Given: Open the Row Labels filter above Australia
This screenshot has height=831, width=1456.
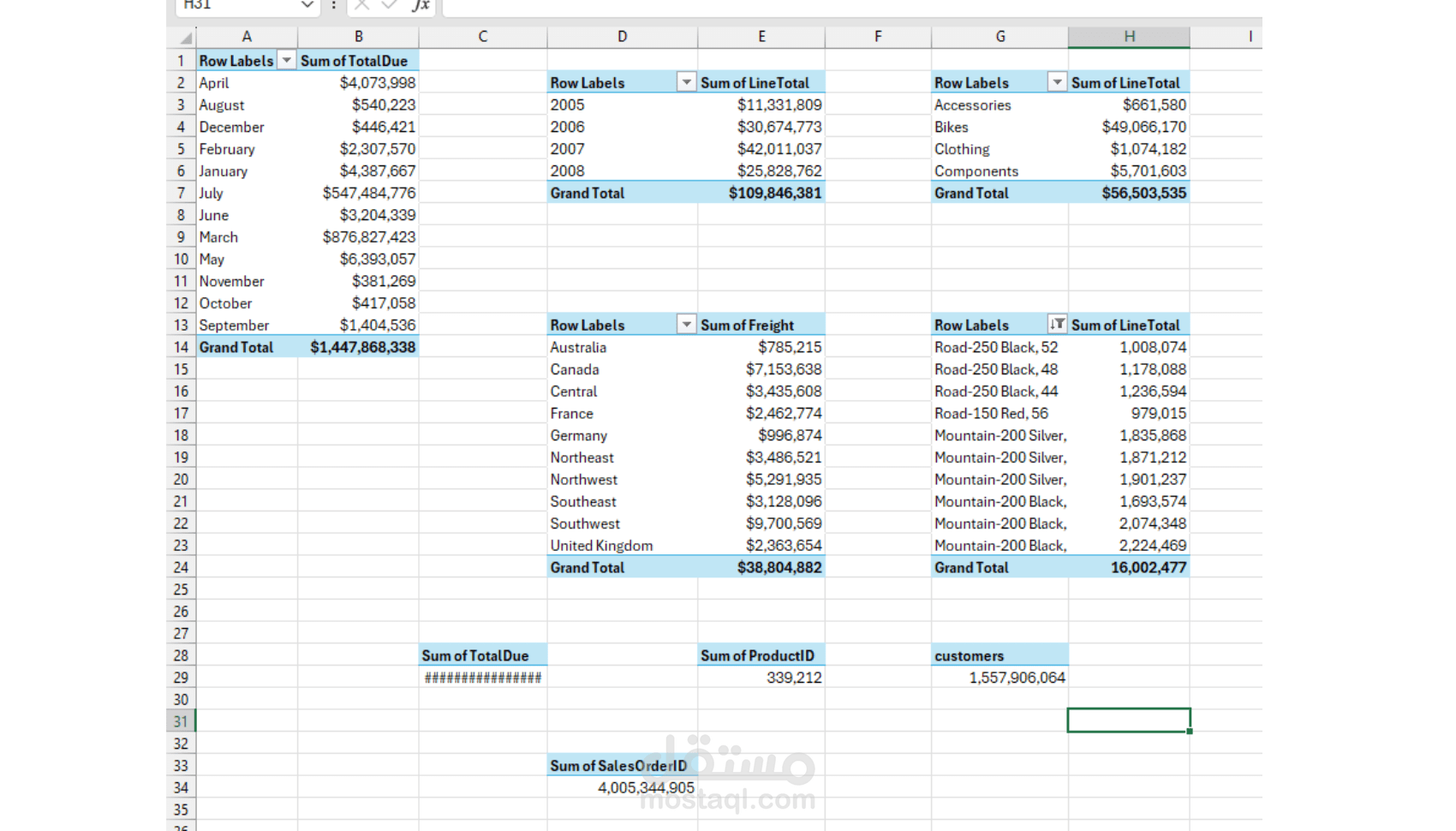Looking at the screenshot, I should click(686, 325).
